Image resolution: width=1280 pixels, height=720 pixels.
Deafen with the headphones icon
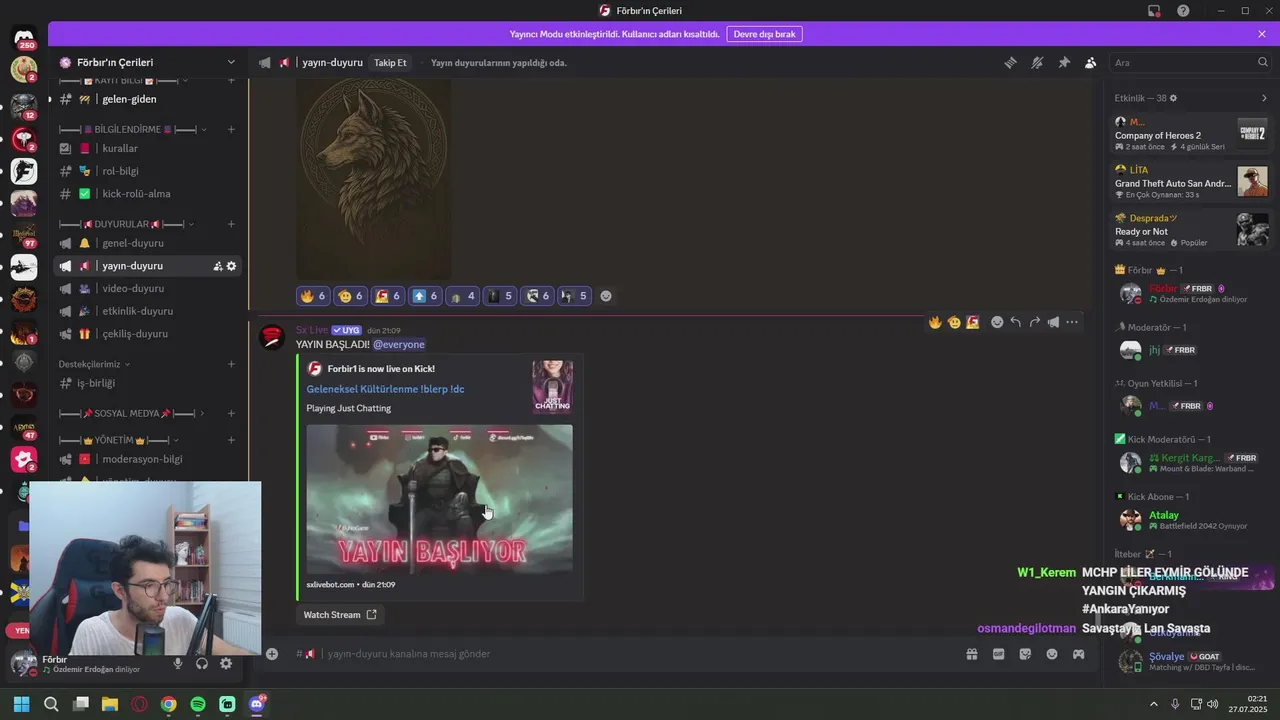tap(202, 663)
